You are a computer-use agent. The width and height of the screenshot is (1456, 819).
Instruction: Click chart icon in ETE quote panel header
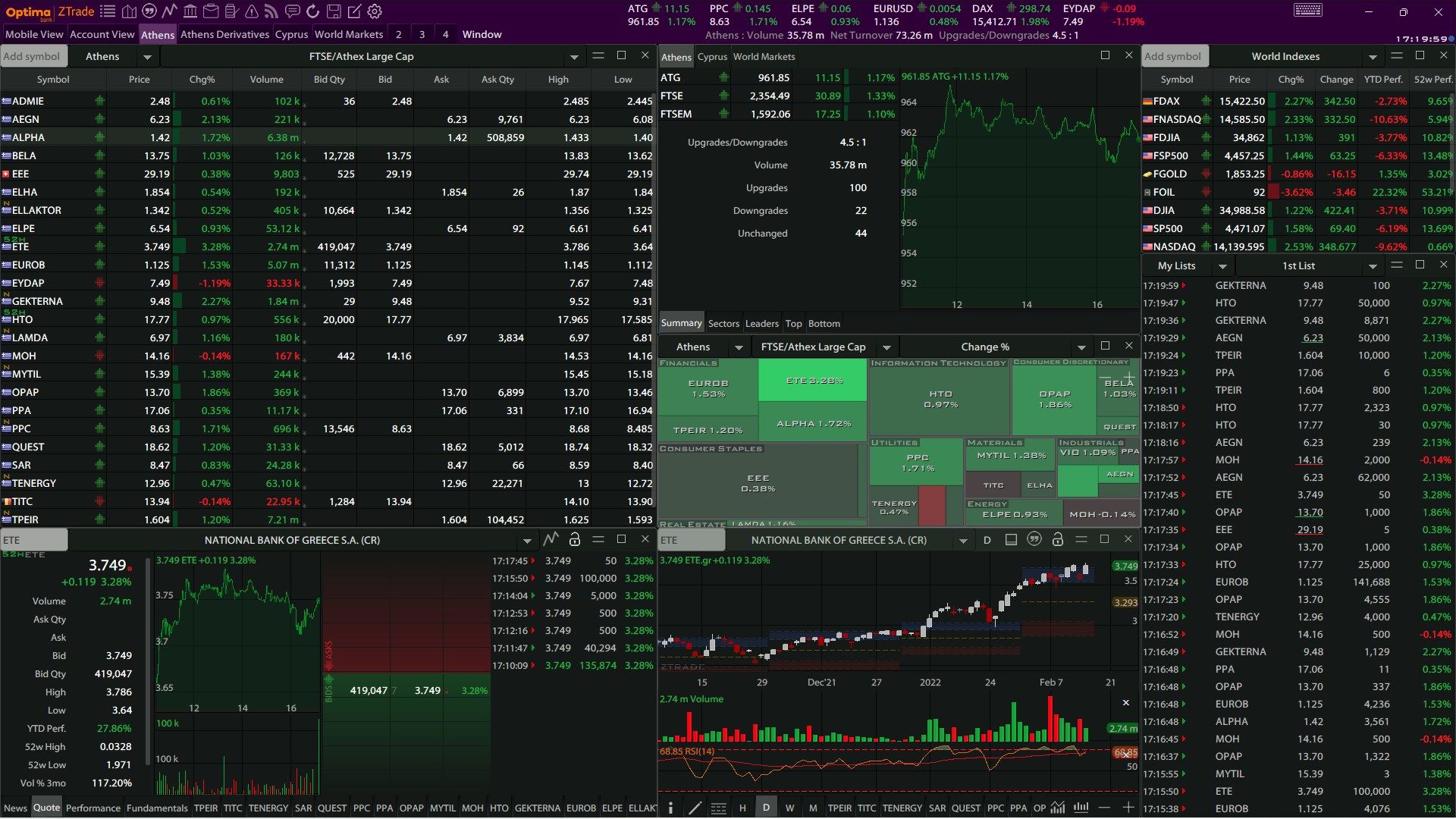pyautogui.click(x=551, y=539)
